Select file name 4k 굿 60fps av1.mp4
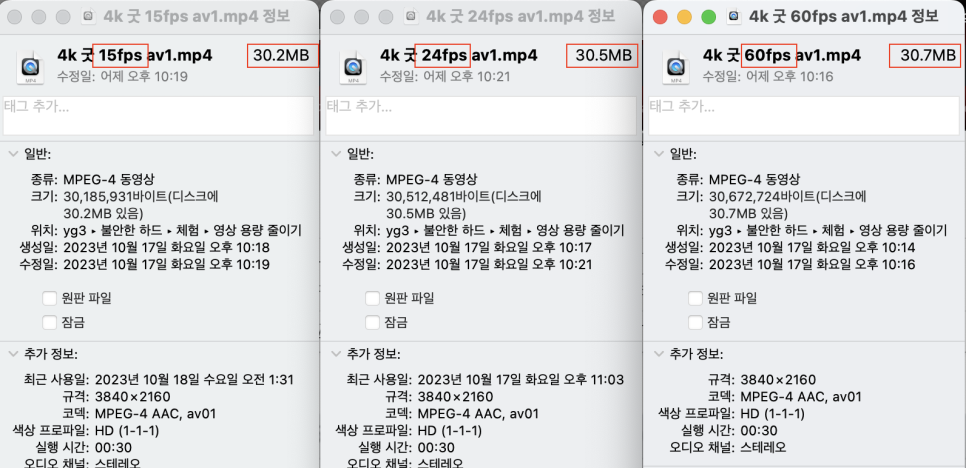The width and height of the screenshot is (966, 468). tap(782, 55)
